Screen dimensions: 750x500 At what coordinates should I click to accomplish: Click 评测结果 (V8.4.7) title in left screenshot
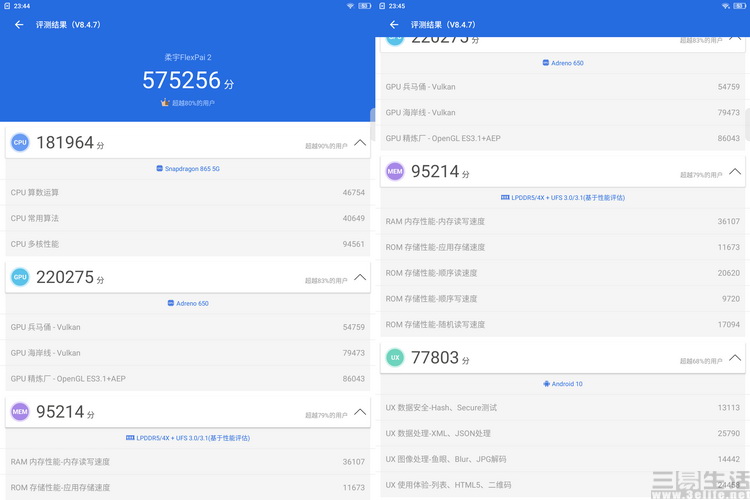click(68, 24)
